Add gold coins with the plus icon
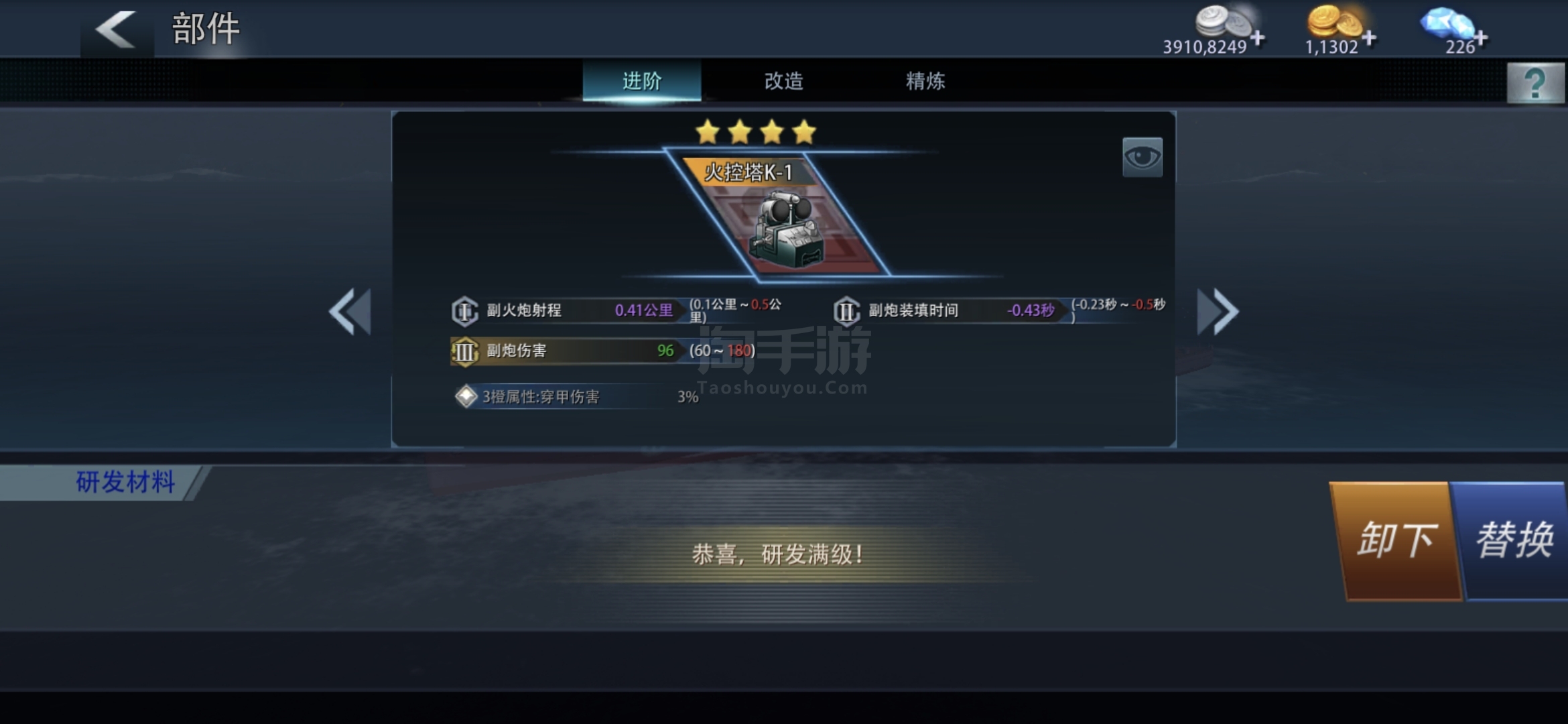 click(1369, 38)
